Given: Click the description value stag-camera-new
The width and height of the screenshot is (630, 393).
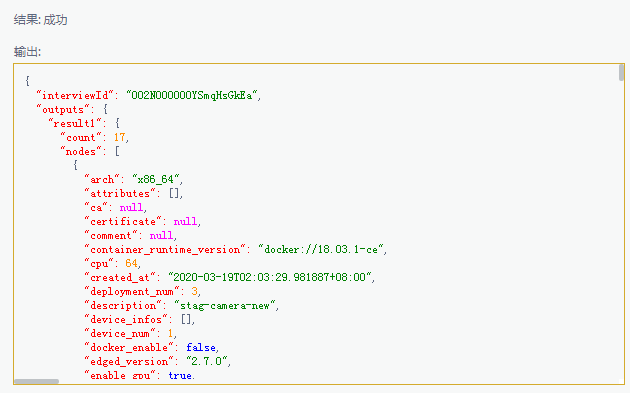Looking at the screenshot, I should click(x=225, y=305).
